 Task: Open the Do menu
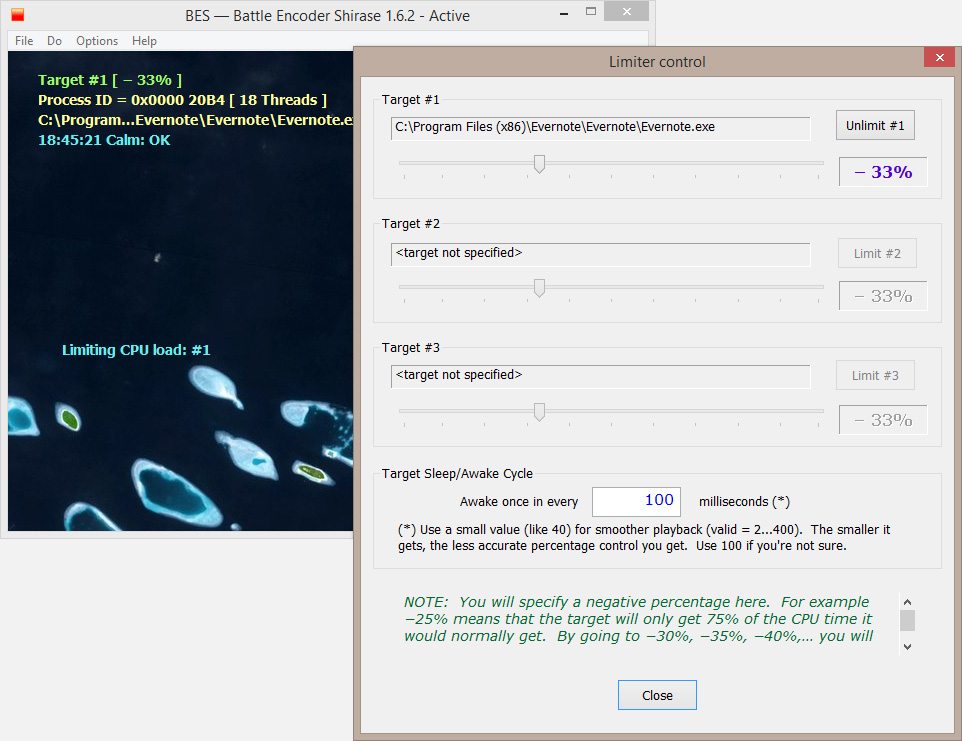click(54, 41)
